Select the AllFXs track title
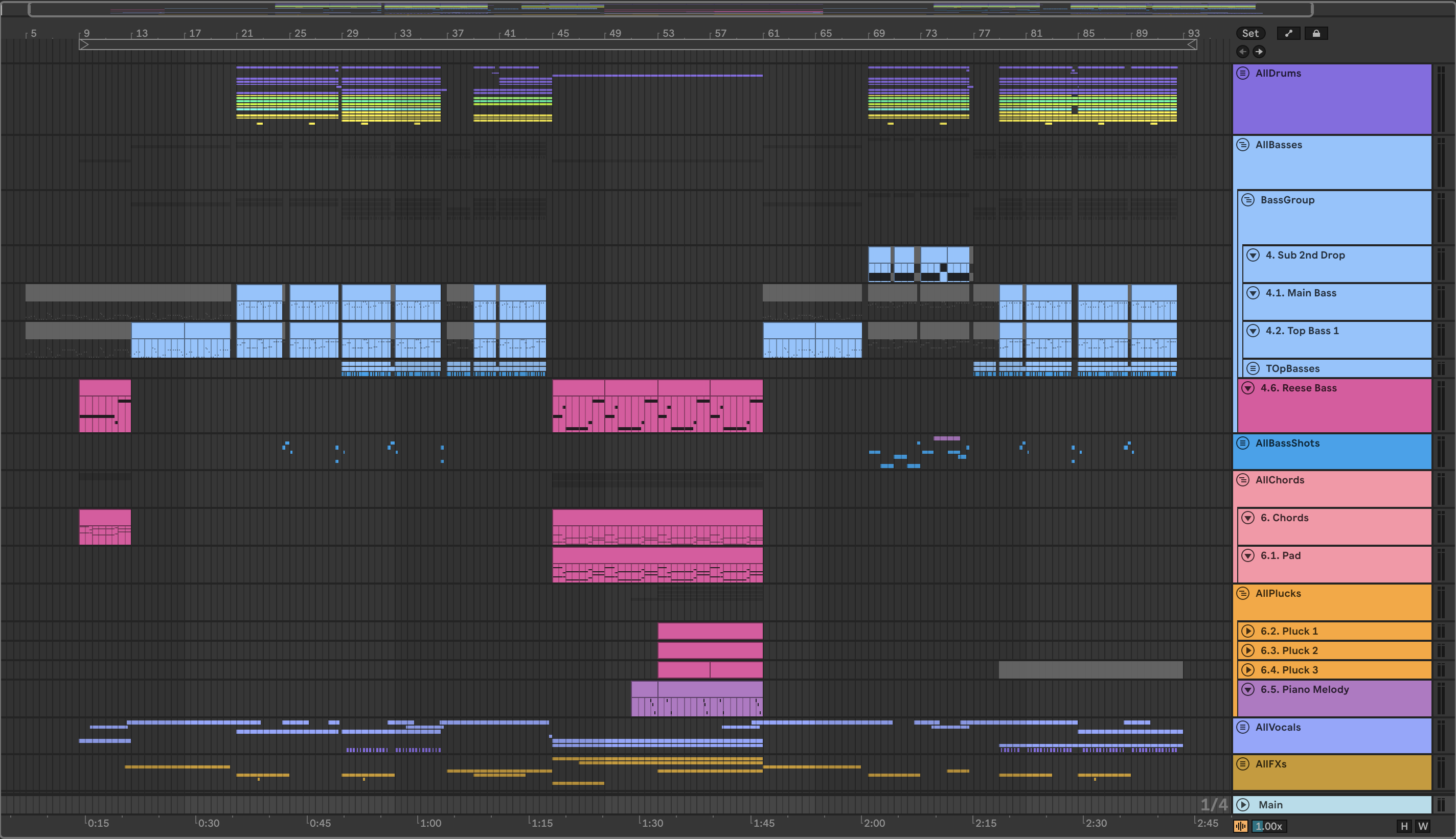 1271,764
